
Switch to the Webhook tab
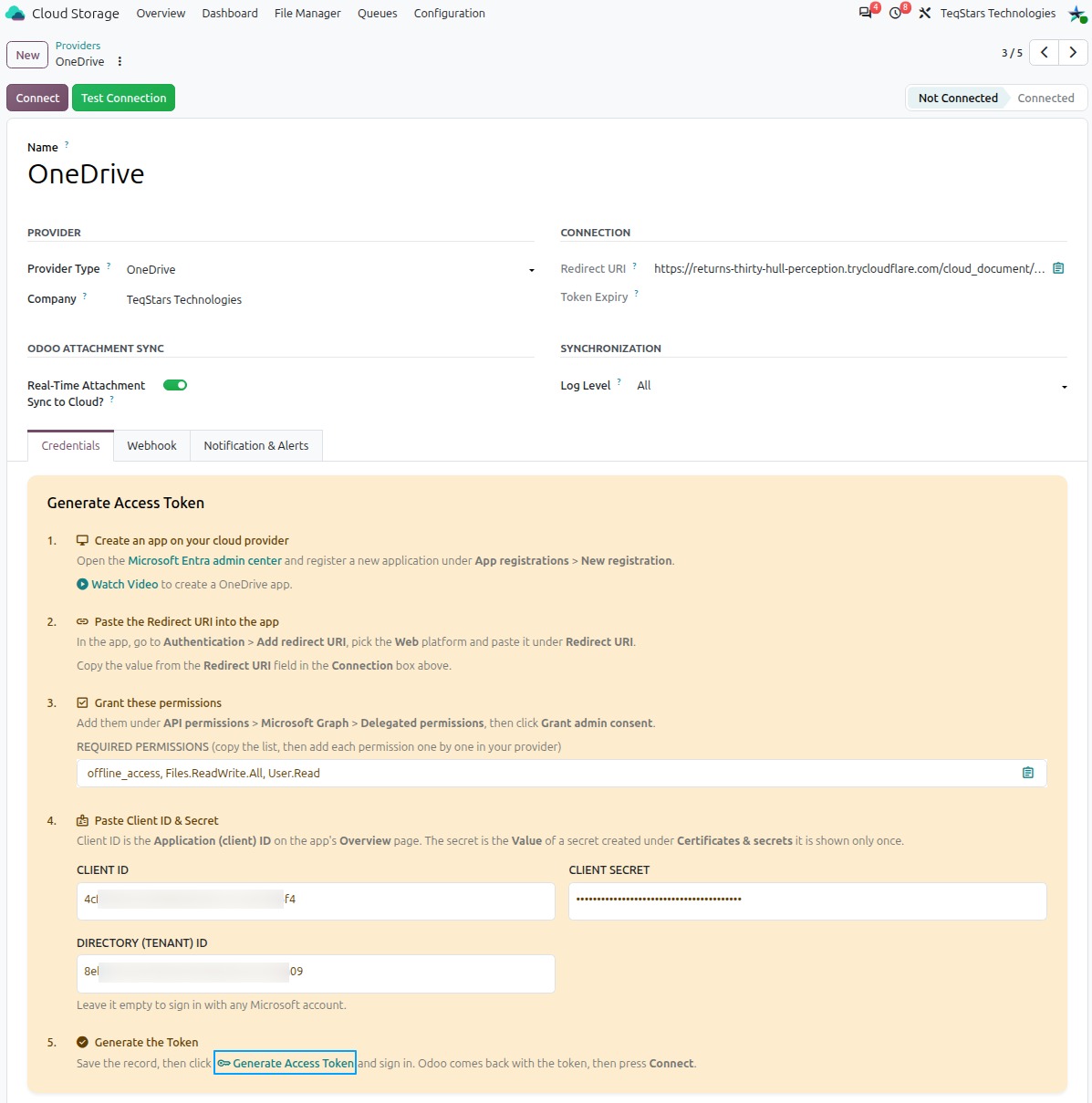pyautogui.click(x=151, y=445)
